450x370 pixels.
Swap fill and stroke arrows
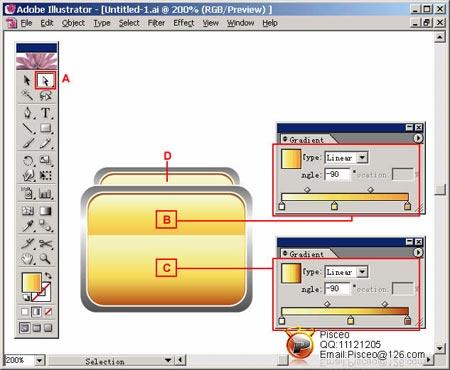click(49, 276)
